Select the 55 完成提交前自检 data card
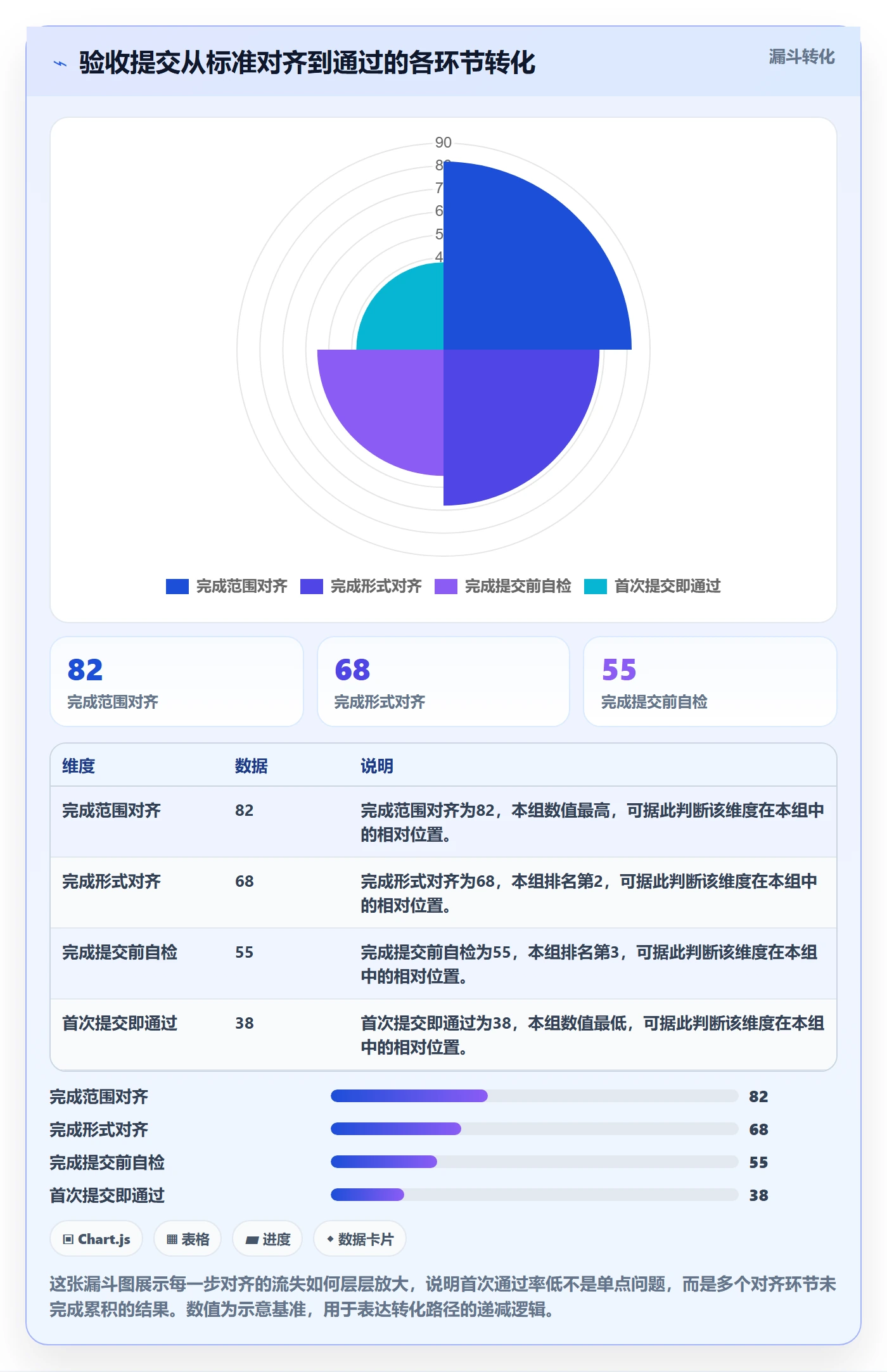This screenshot has height=1372, width=887. [x=710, y=682]
